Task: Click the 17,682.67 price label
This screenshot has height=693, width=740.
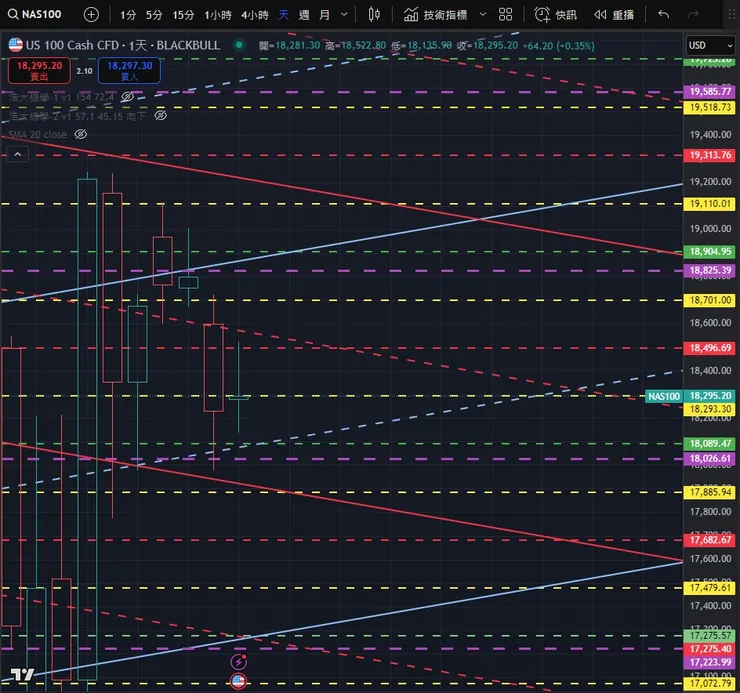Action: point(710,540)
